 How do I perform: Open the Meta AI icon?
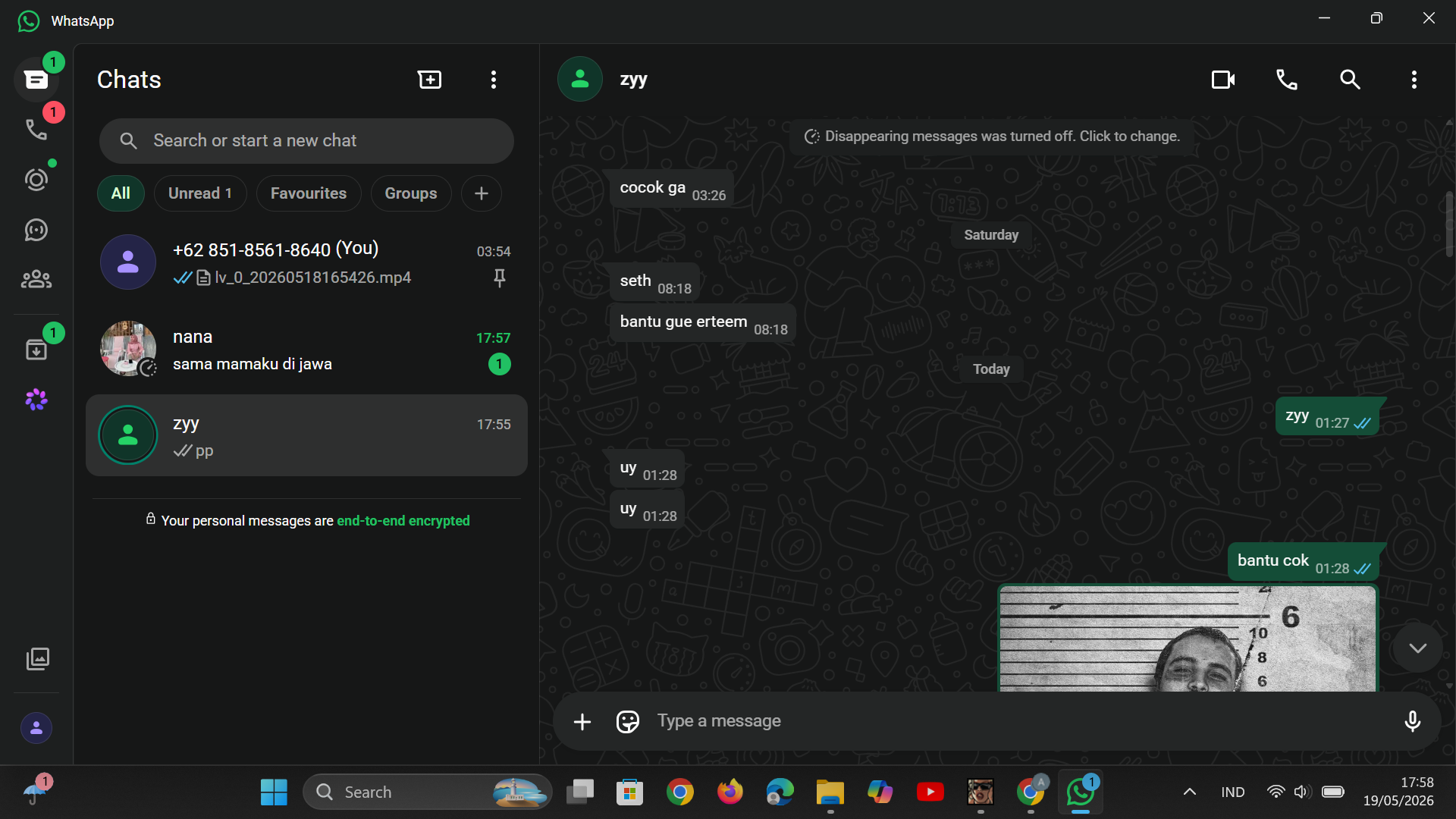(36, 400)
